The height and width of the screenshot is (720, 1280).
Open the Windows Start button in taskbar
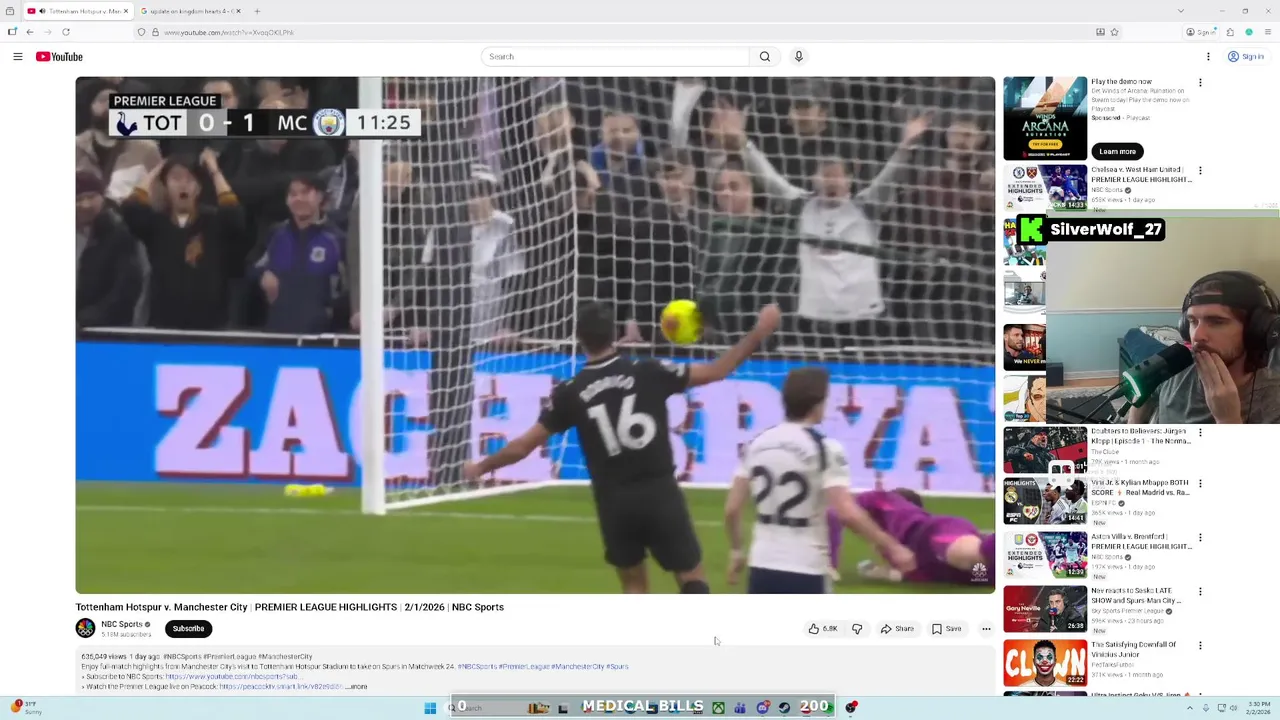[x=430, y=708]
